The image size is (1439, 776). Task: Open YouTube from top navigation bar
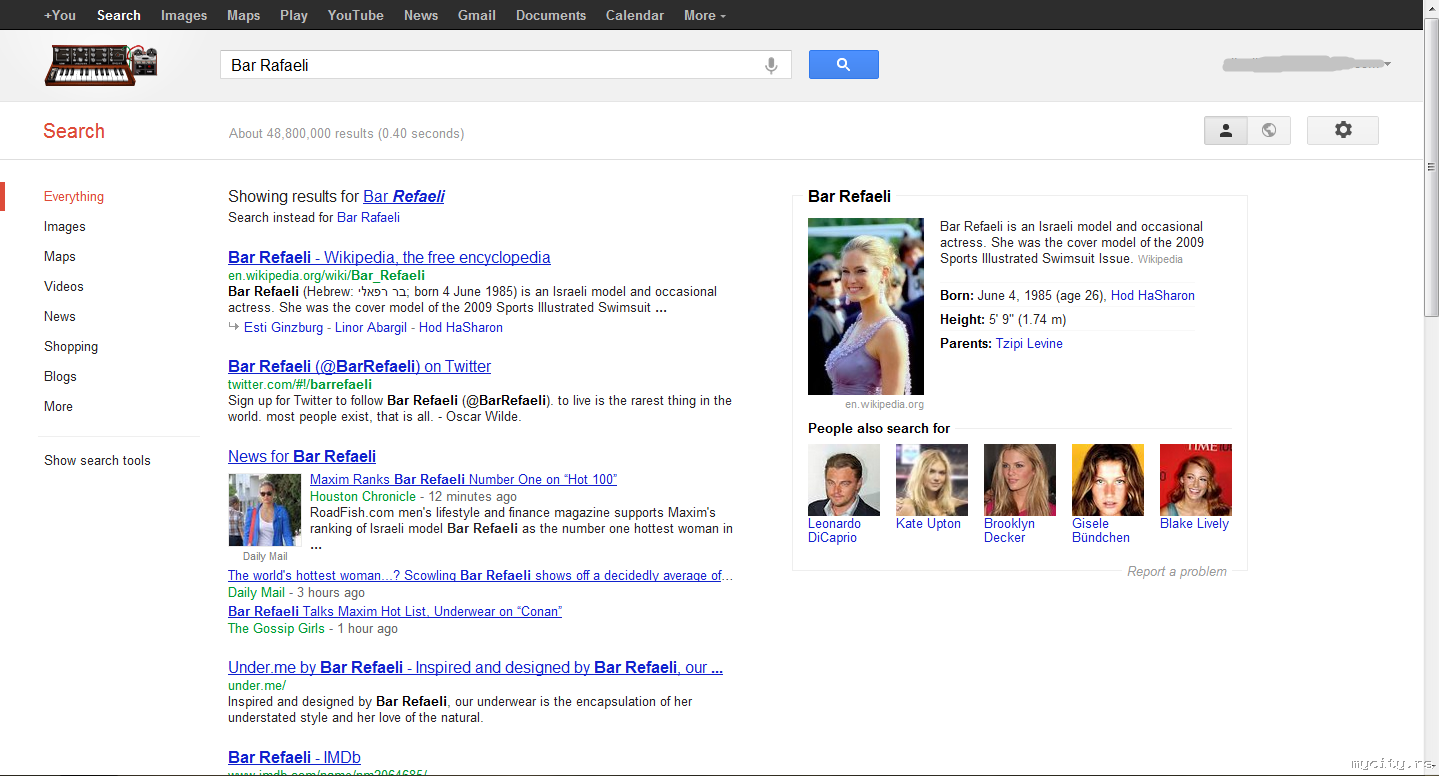pos(355,15)
